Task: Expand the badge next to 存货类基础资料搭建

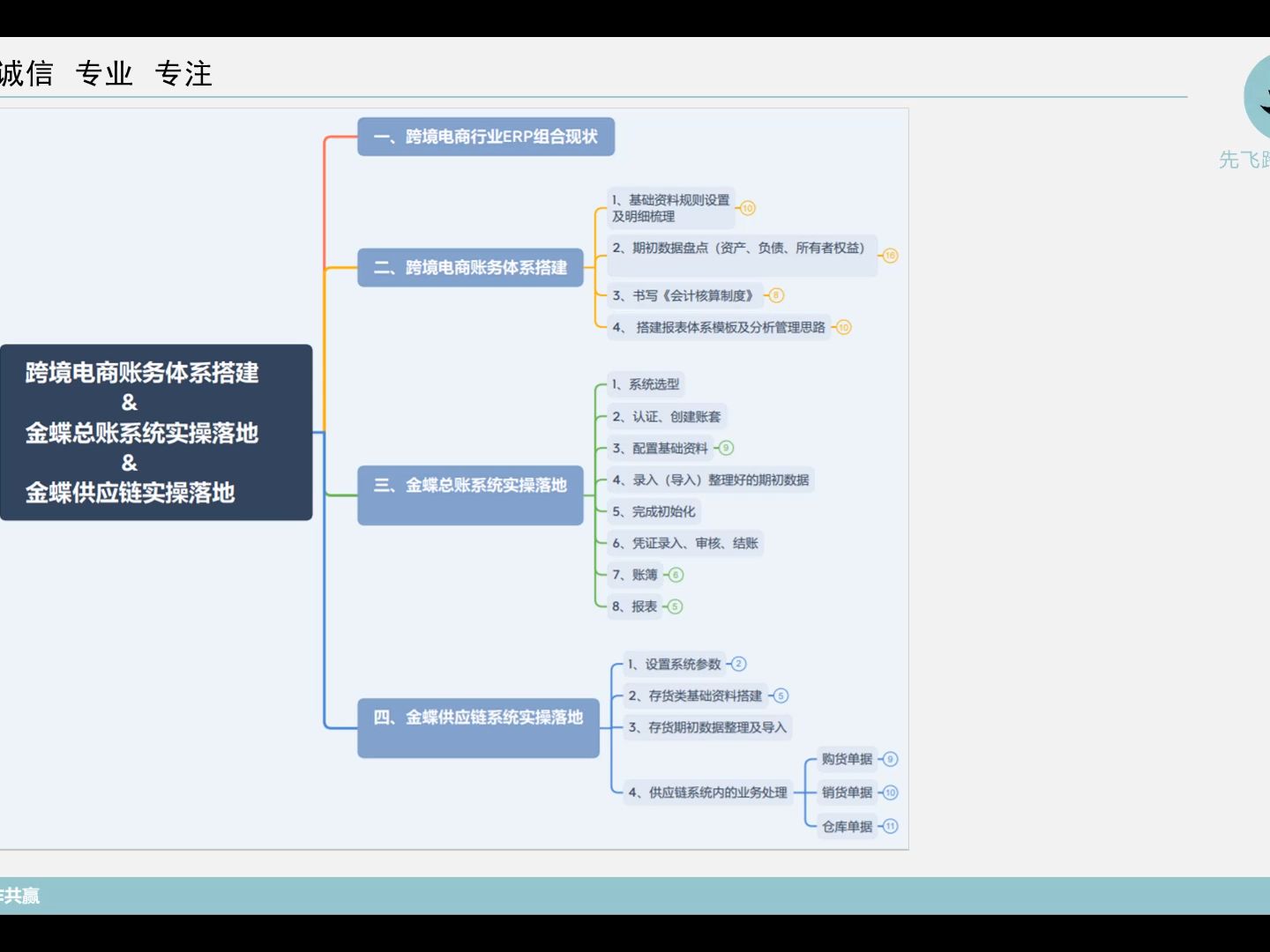Action: (780, 695)
